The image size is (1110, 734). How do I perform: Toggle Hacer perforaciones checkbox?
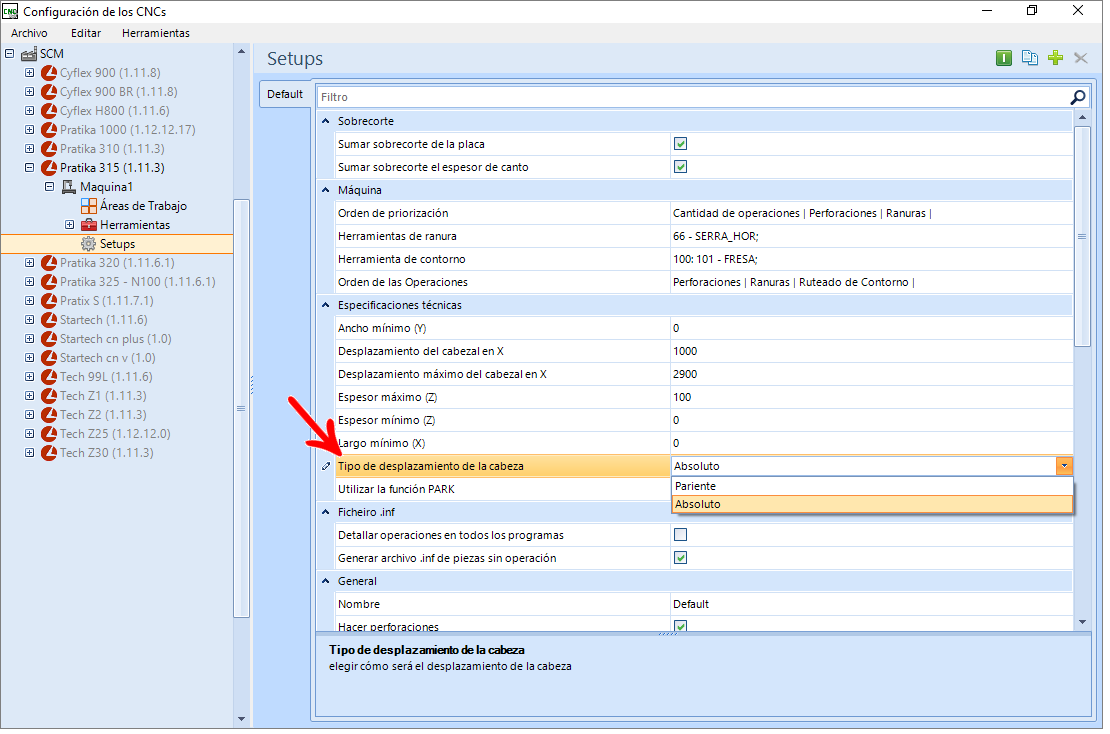click(680, 626)
